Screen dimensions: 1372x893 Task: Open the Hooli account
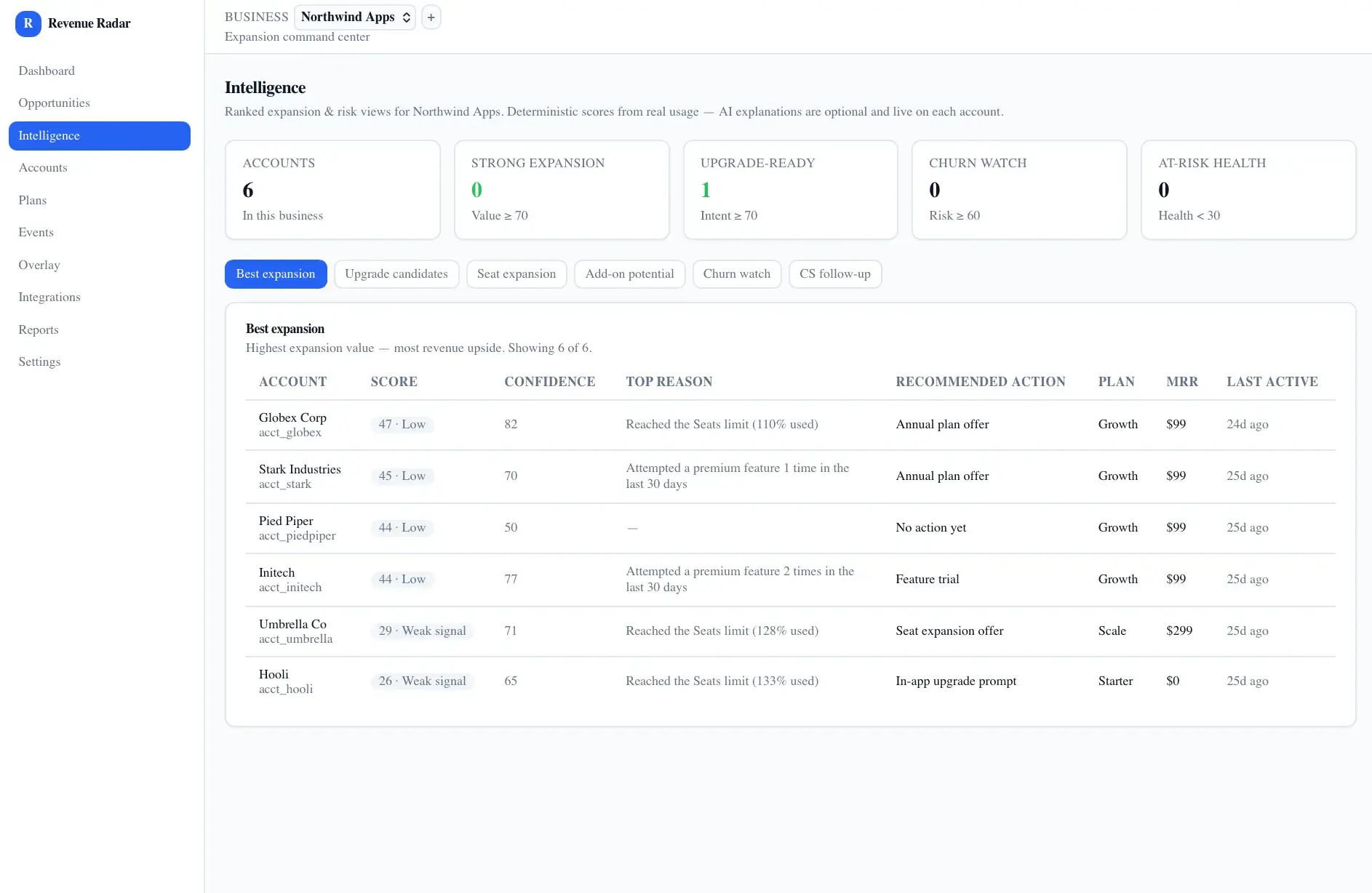tap(274, 675)
